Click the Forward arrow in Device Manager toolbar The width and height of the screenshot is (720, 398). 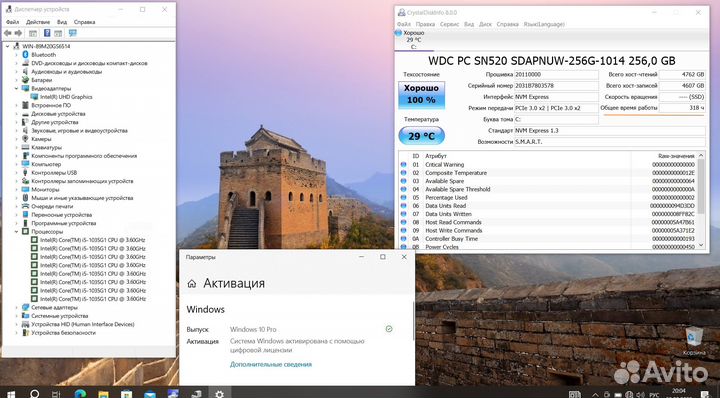(18, 34)
